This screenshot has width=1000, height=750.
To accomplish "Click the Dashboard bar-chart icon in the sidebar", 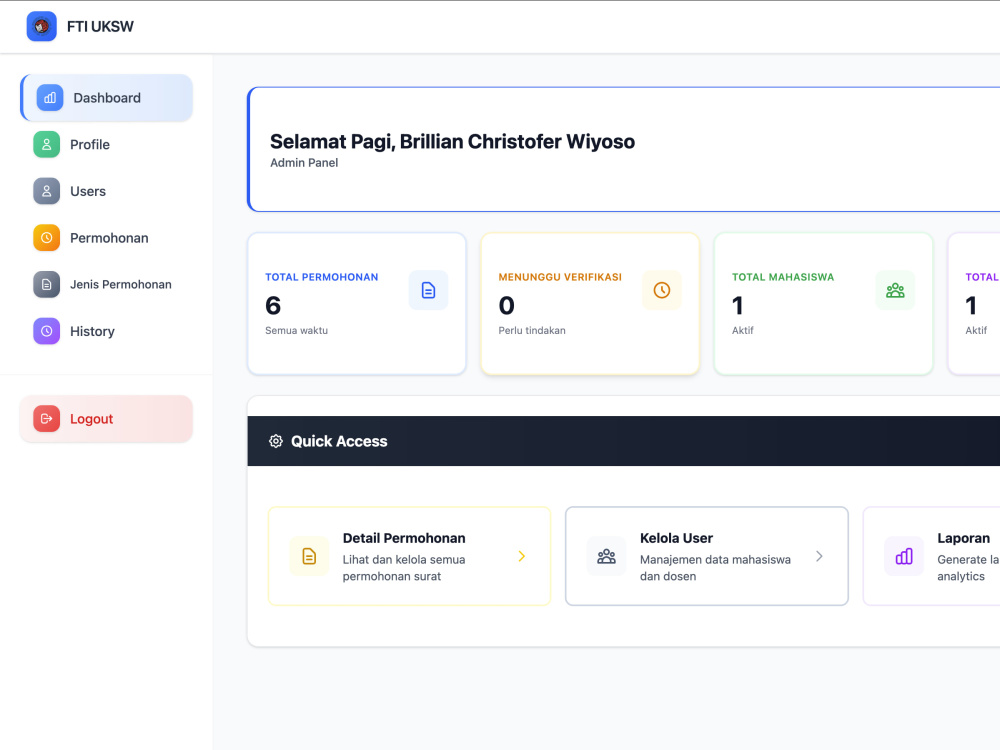I will tap(50, 98).
